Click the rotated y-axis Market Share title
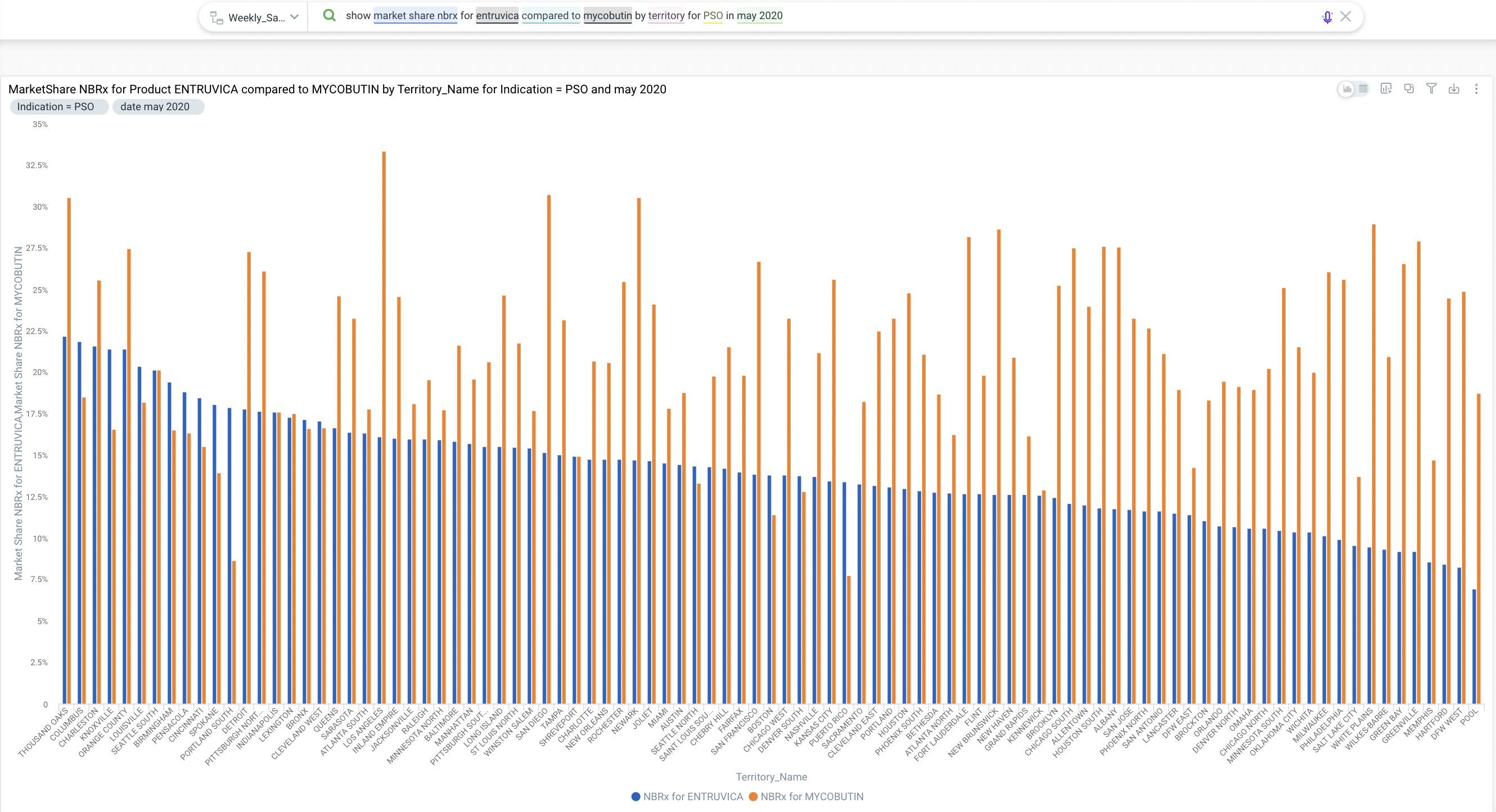The height and width of the screenshot is (812, 1496). [18, 413]
